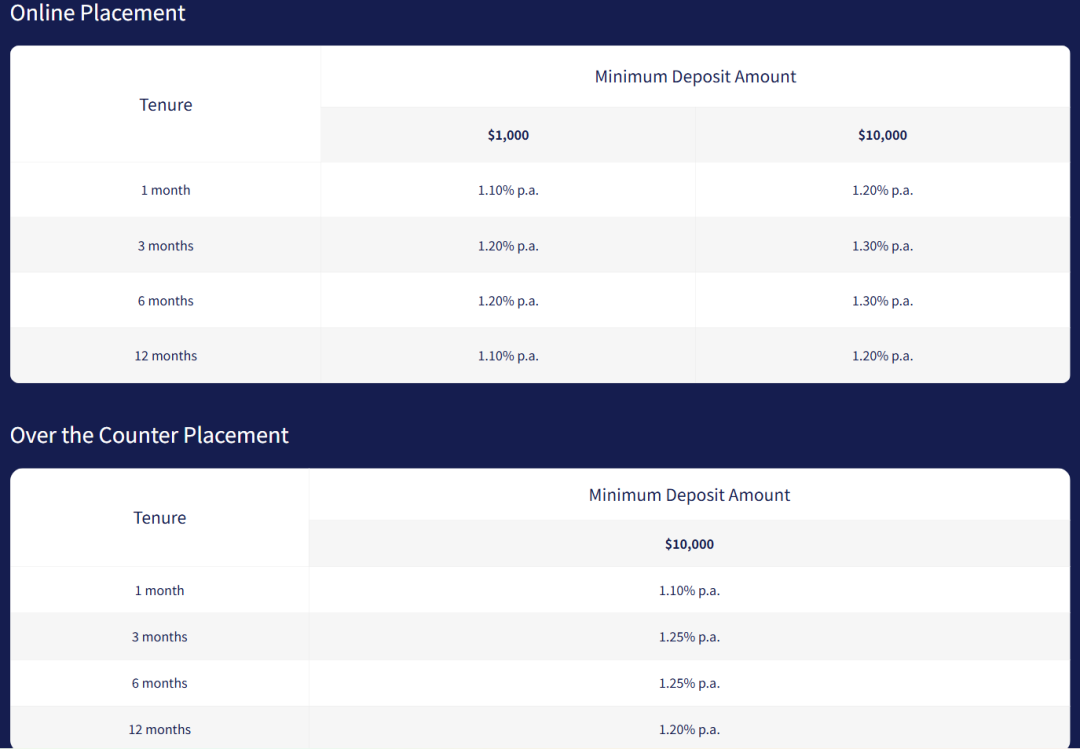Select Over the Counter 12 months 1.20% rate
Viewport: 1080px width, 749px height.
(689, 729)
